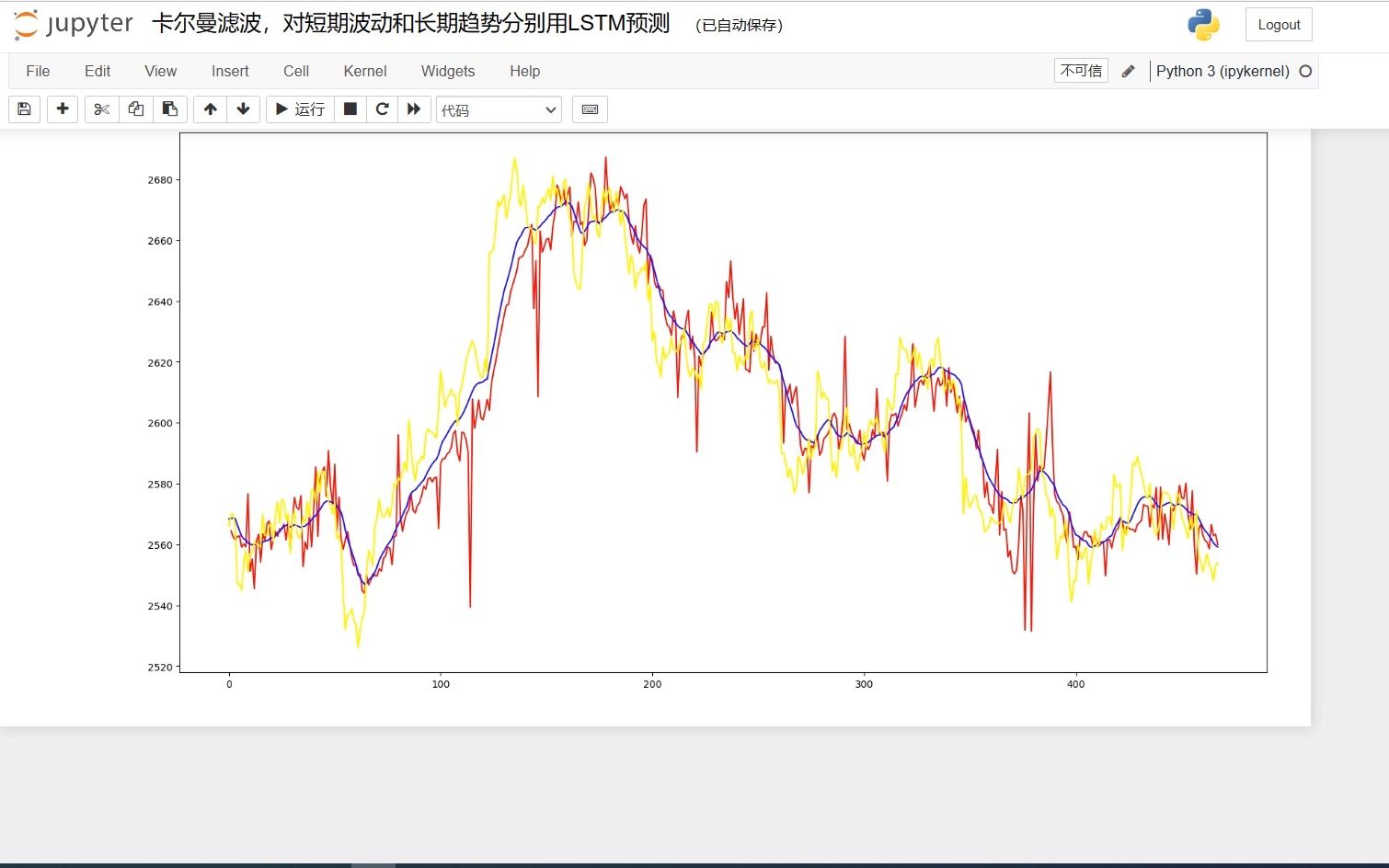Click the Logout button
The height and width of the screenshot is (868, 1389).
point(1279,25)
